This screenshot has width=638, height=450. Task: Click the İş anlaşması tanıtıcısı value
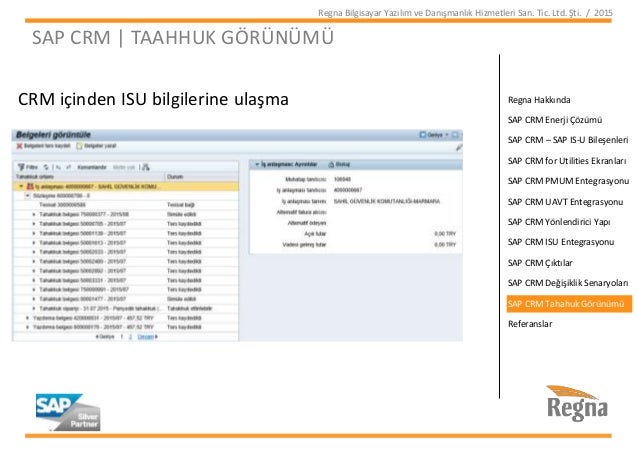(348, 190)
